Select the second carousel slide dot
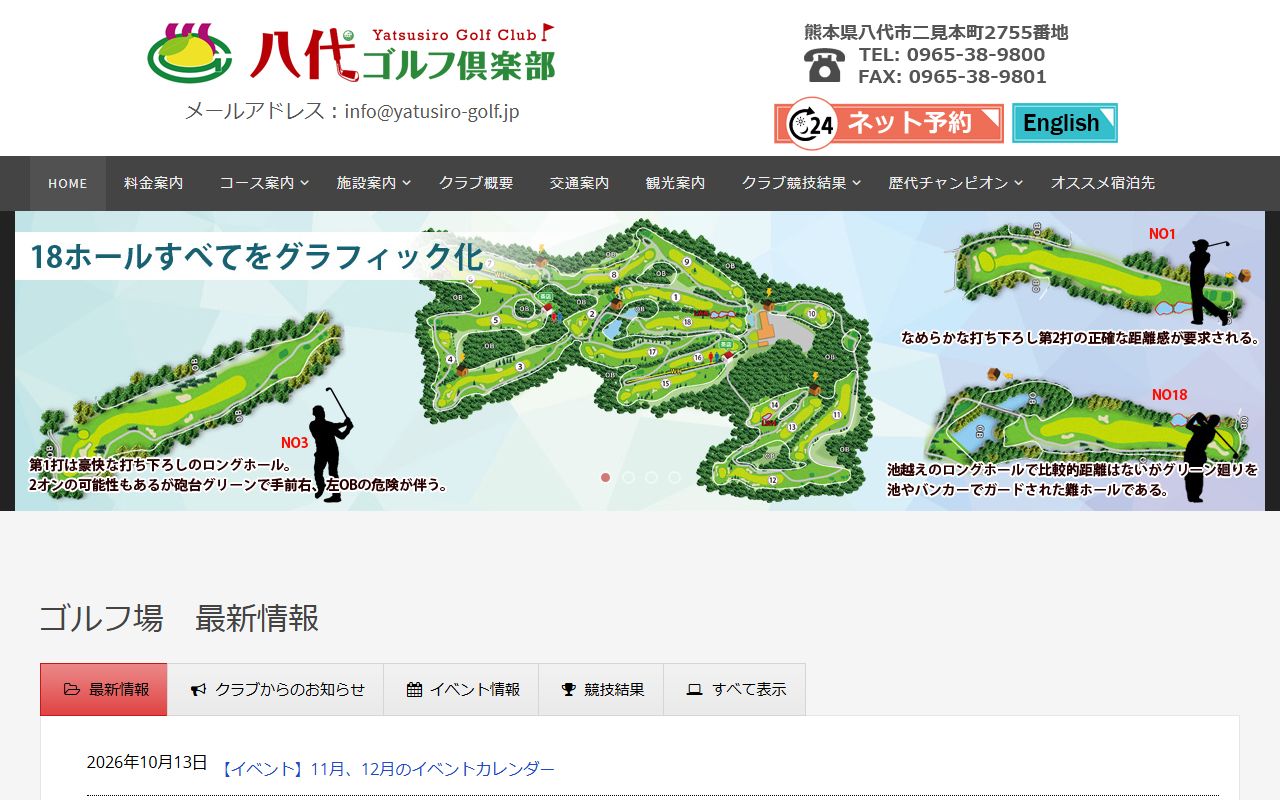The image size is (1280, 800). click(628, 477)
